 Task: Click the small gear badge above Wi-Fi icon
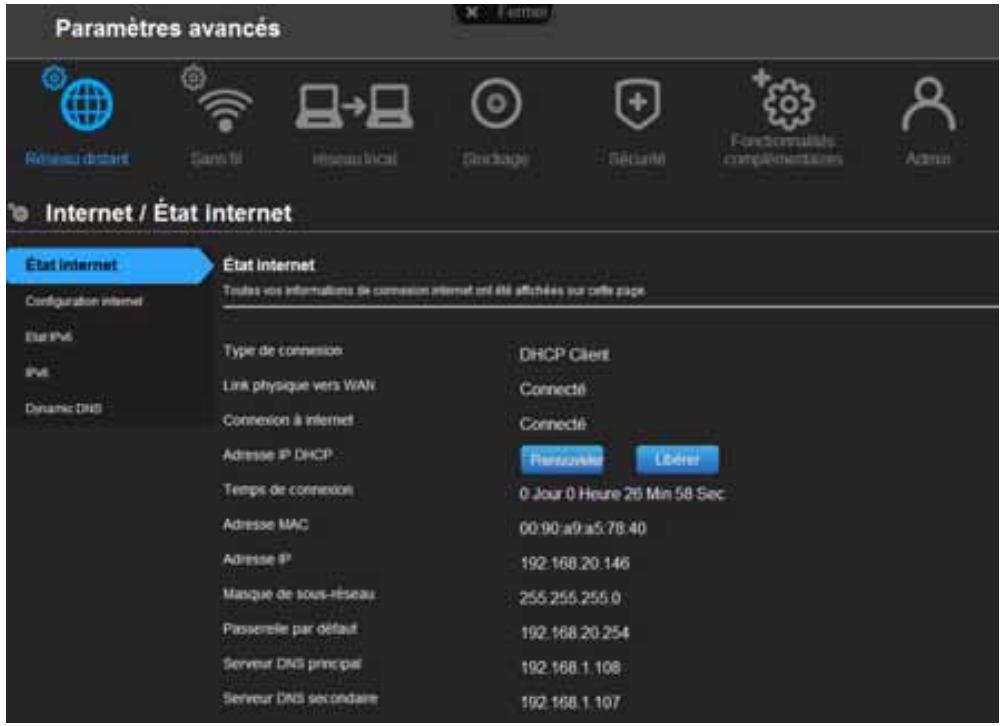coord(193,77)
